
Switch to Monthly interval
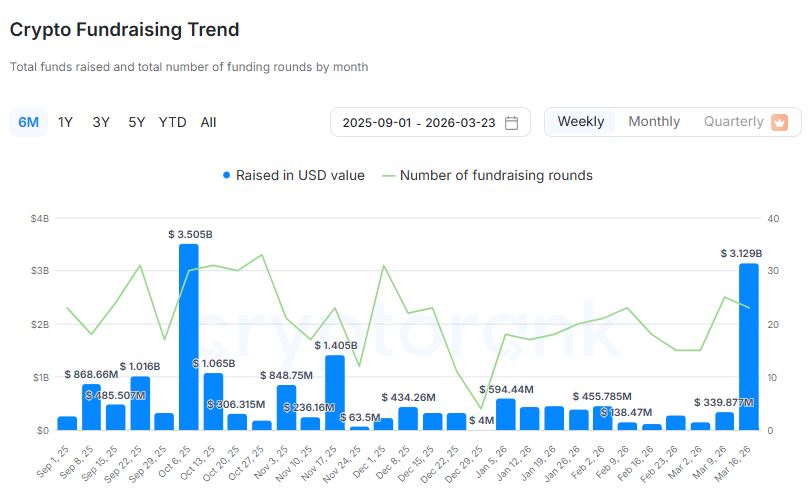654,122
